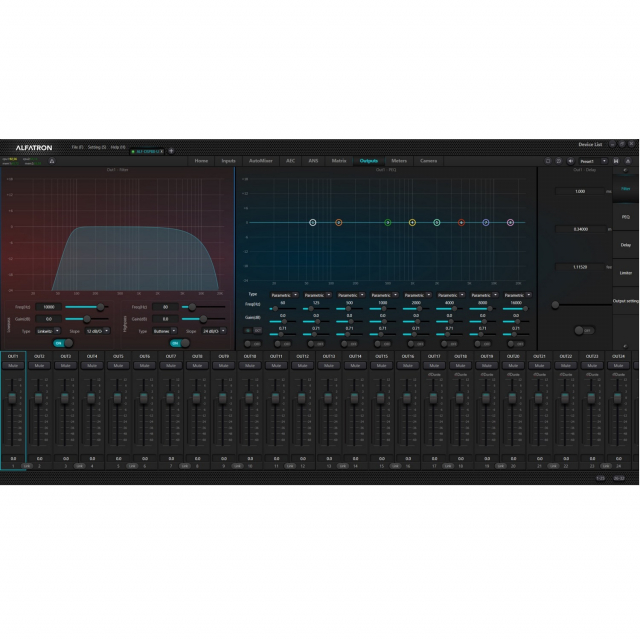Click the Link icon under OUT1 and OUT2

pyautogui.click(x=27, y=466)
